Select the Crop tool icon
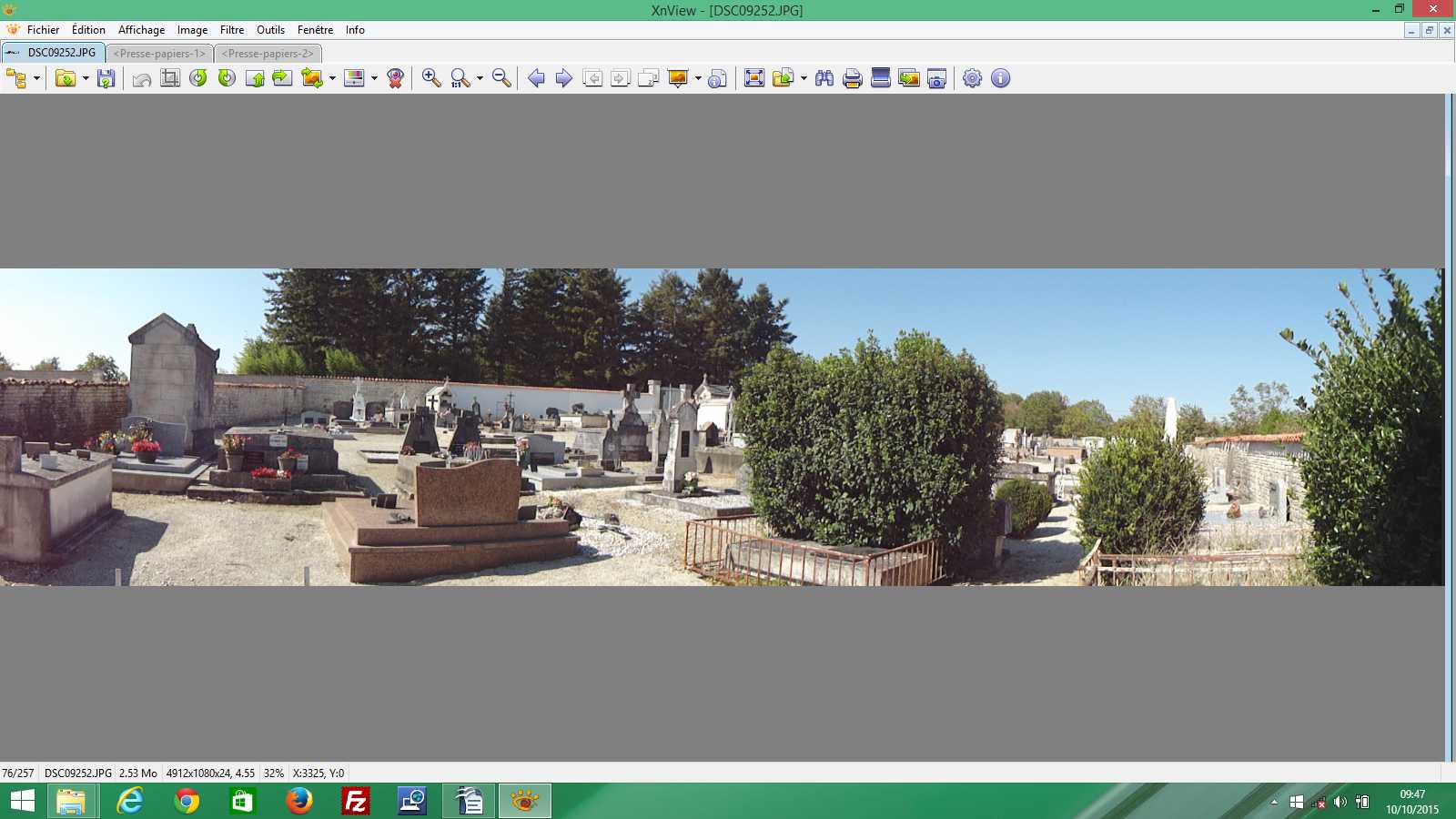This screenshot has width=1456, height=819. pos(170,78)
